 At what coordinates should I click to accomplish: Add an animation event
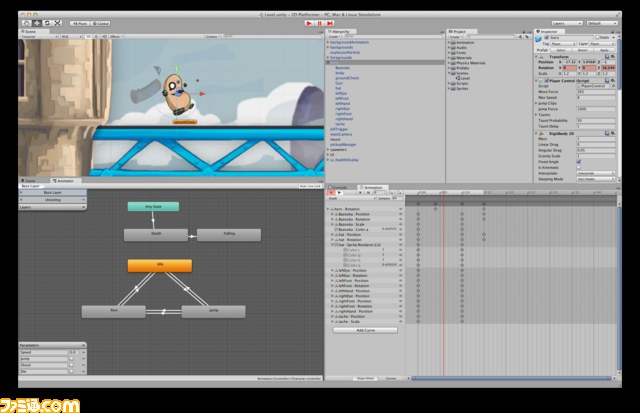(399, 193)
